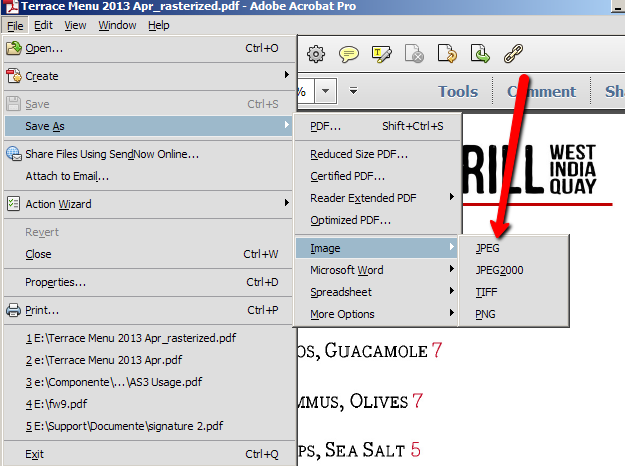625x466 pixels.
Task: Select TIFF image format
Action: coord(513,292)
